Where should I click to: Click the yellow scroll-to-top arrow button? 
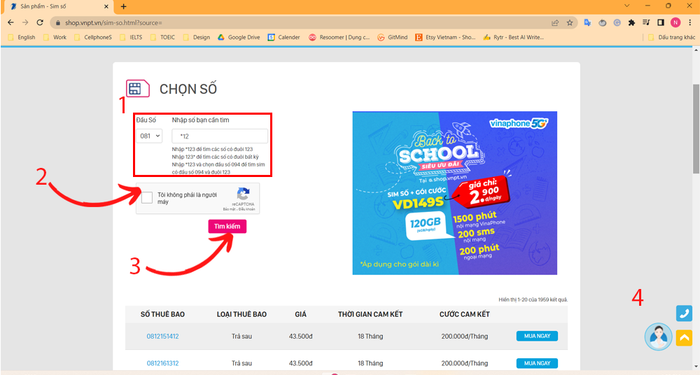[x=684, y=338]
